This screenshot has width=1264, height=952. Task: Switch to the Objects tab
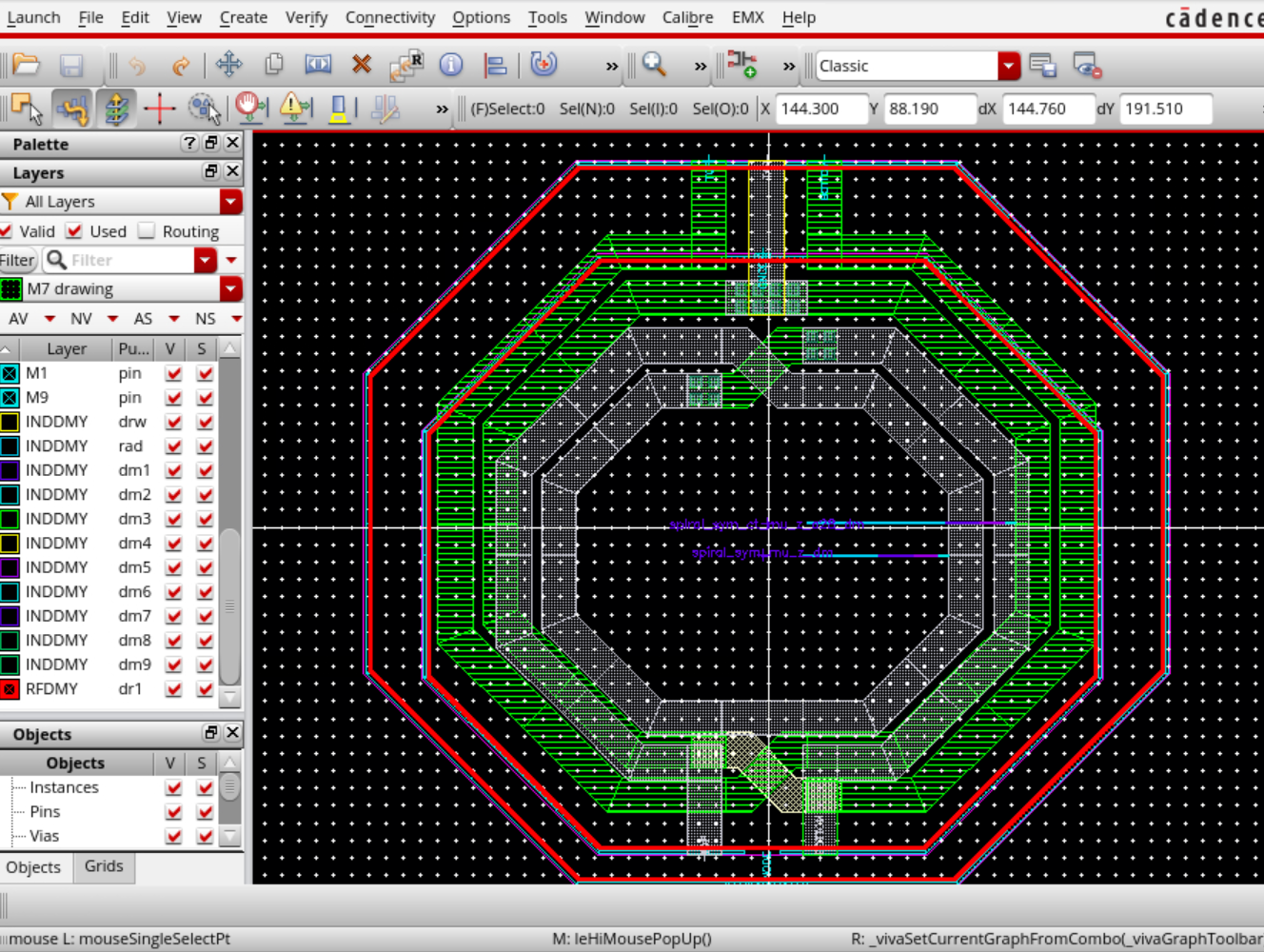(33, 867)
